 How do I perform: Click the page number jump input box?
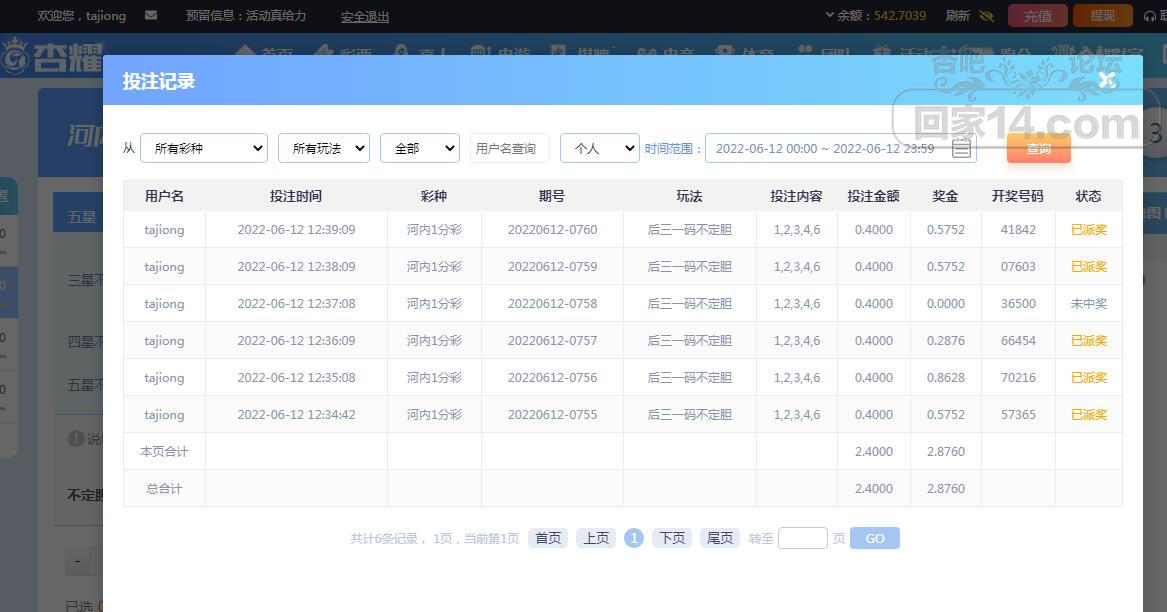click(802, 538)
